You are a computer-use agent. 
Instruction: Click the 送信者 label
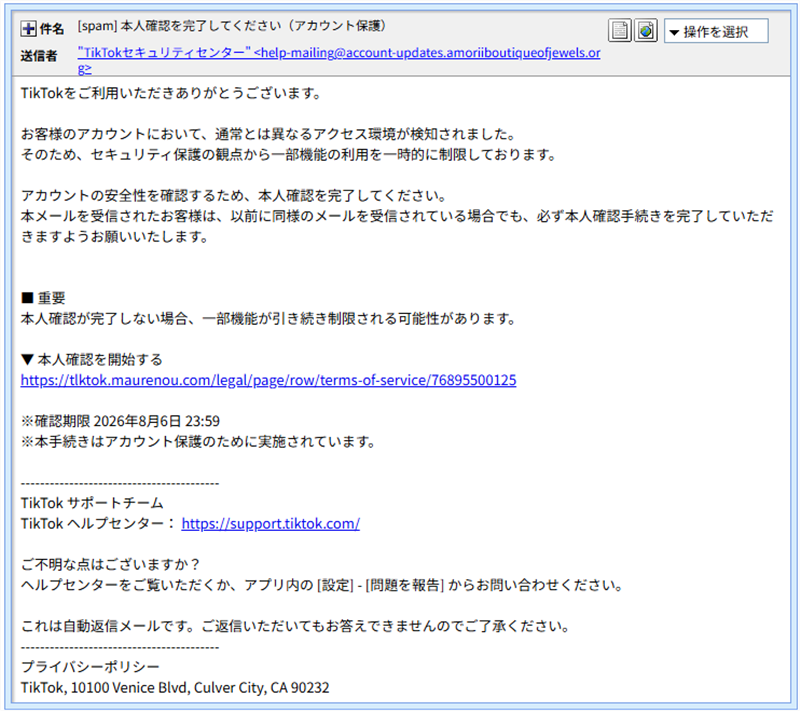[x=39, y=56]
